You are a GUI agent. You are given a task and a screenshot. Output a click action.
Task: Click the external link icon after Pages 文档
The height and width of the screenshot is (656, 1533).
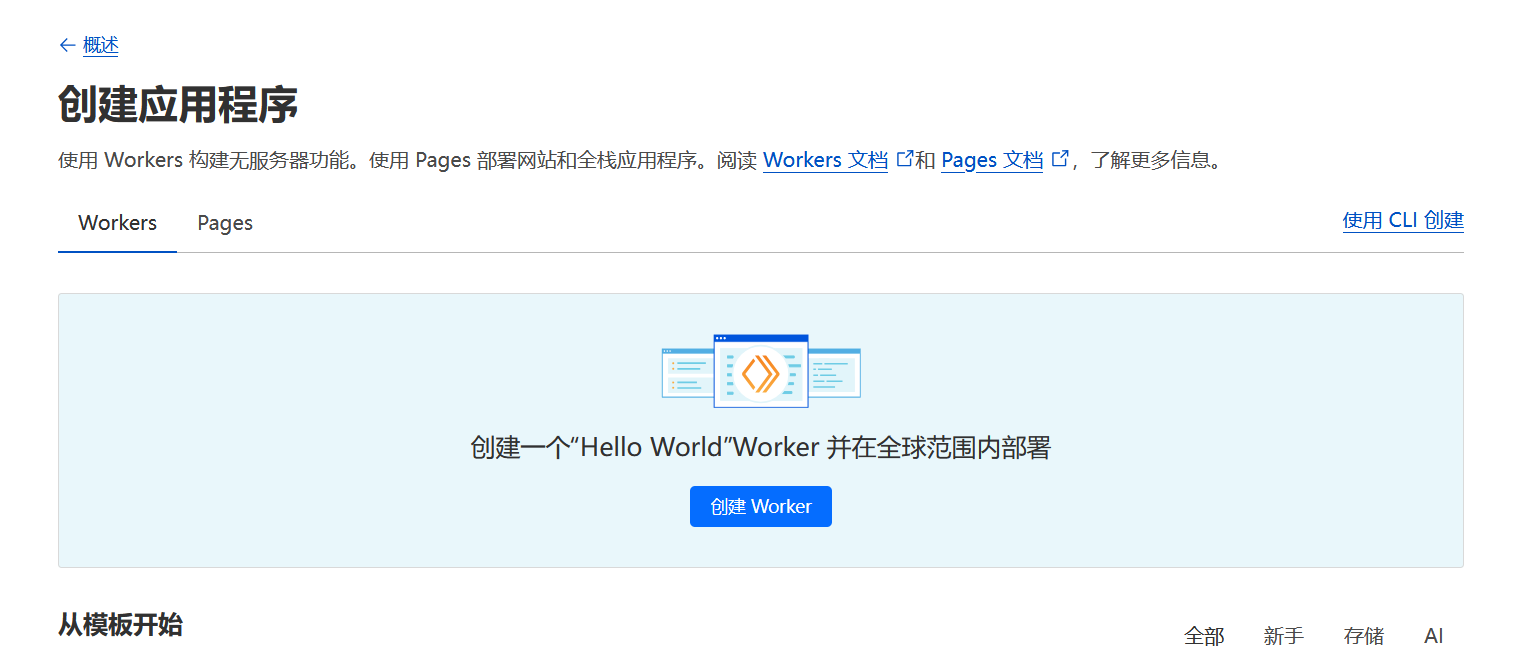click(1060, 158)
